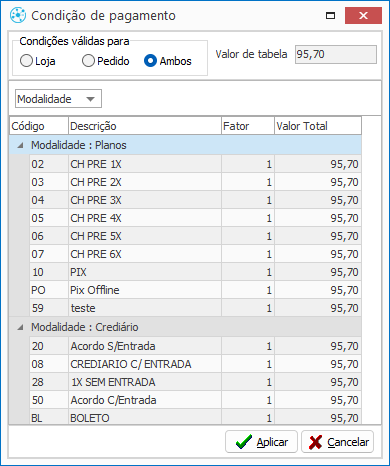Viewport: 390px width, 466px height.
Task: Maximize the Condição de pagamento window
Action: click(x=330, y=16)
